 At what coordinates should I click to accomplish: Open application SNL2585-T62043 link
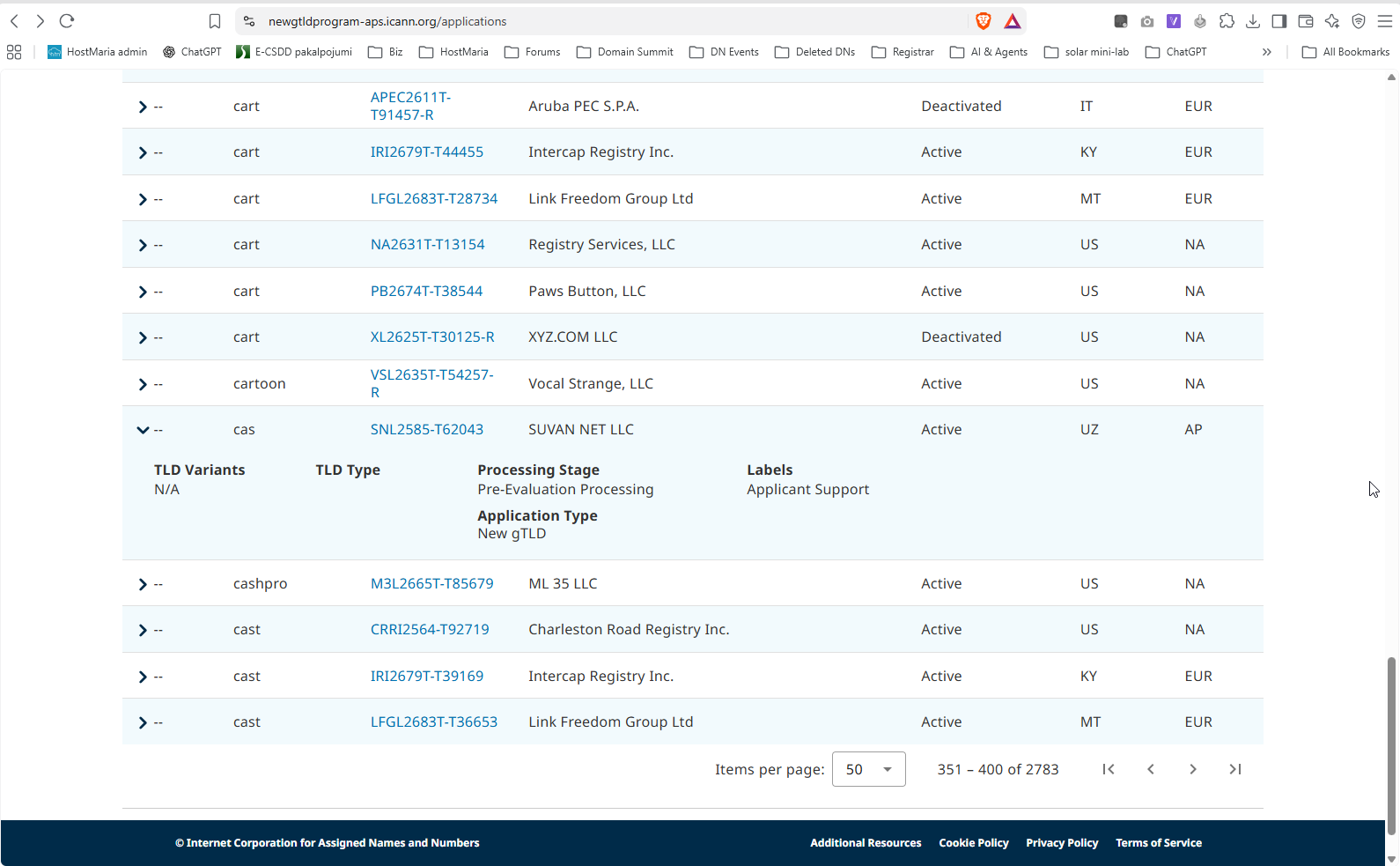427,430
